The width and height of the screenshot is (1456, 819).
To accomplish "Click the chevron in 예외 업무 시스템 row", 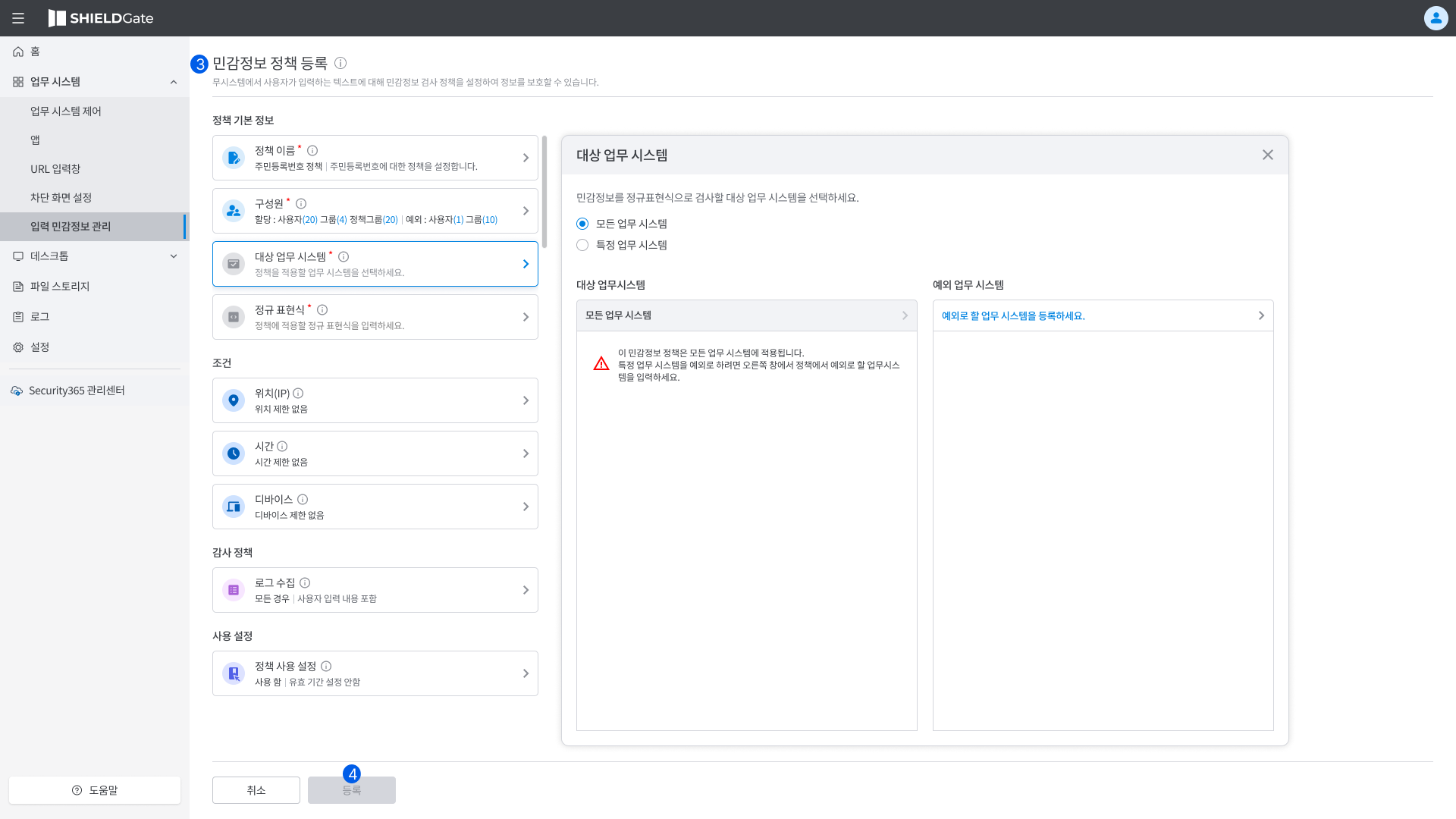I will point(1261,315).
